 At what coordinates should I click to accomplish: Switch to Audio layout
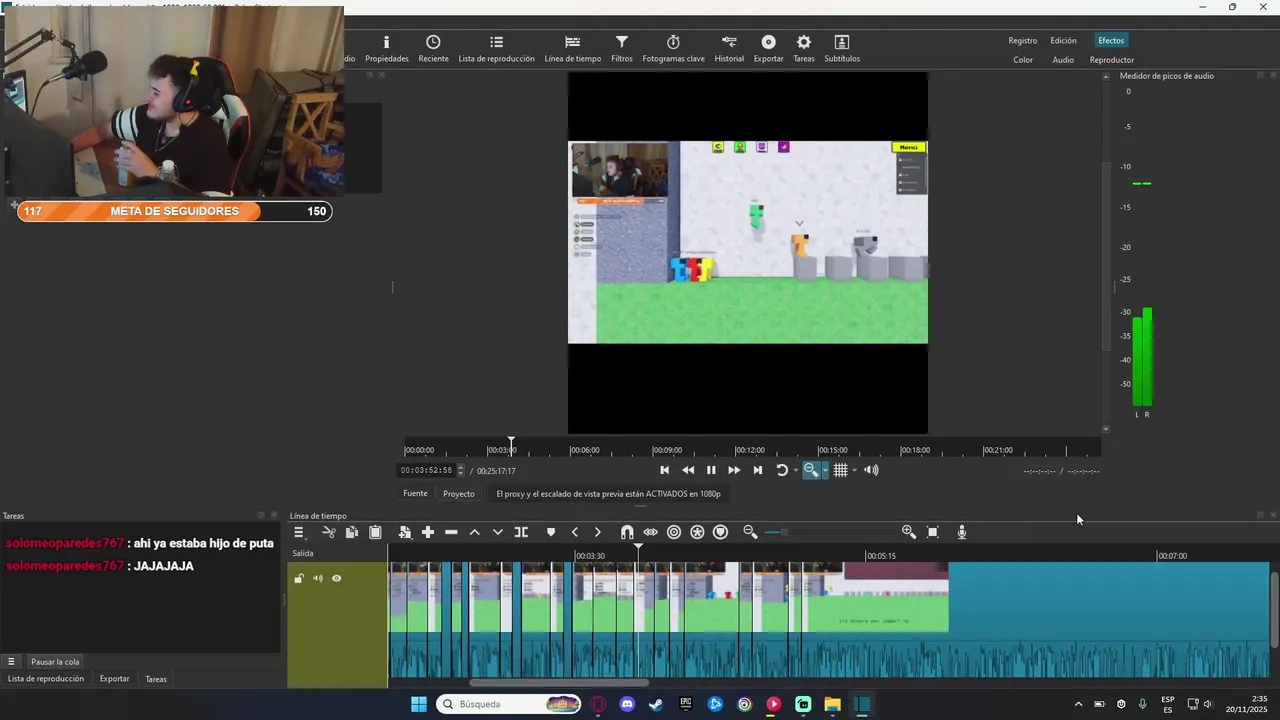pos(1063,60)
